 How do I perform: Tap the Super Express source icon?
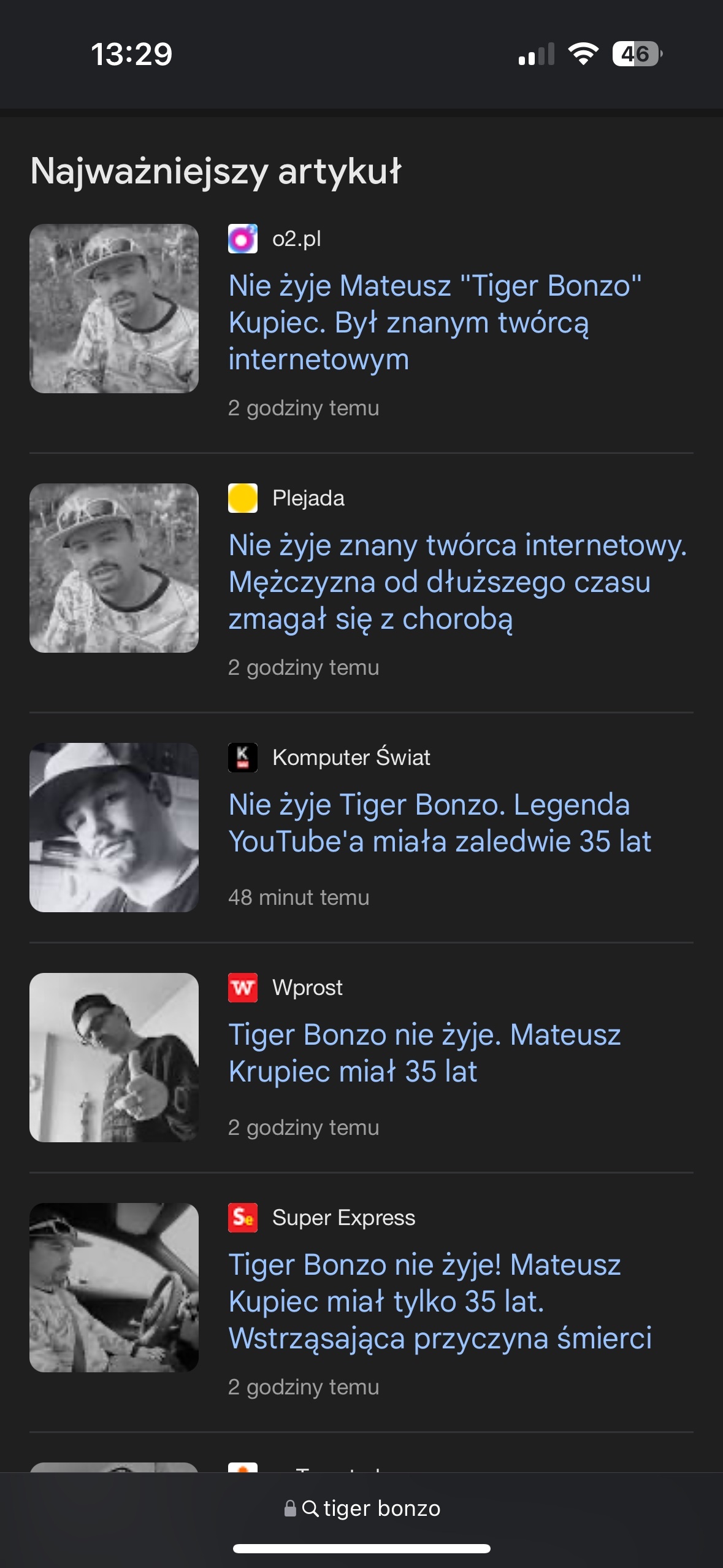pos(242,1218)
